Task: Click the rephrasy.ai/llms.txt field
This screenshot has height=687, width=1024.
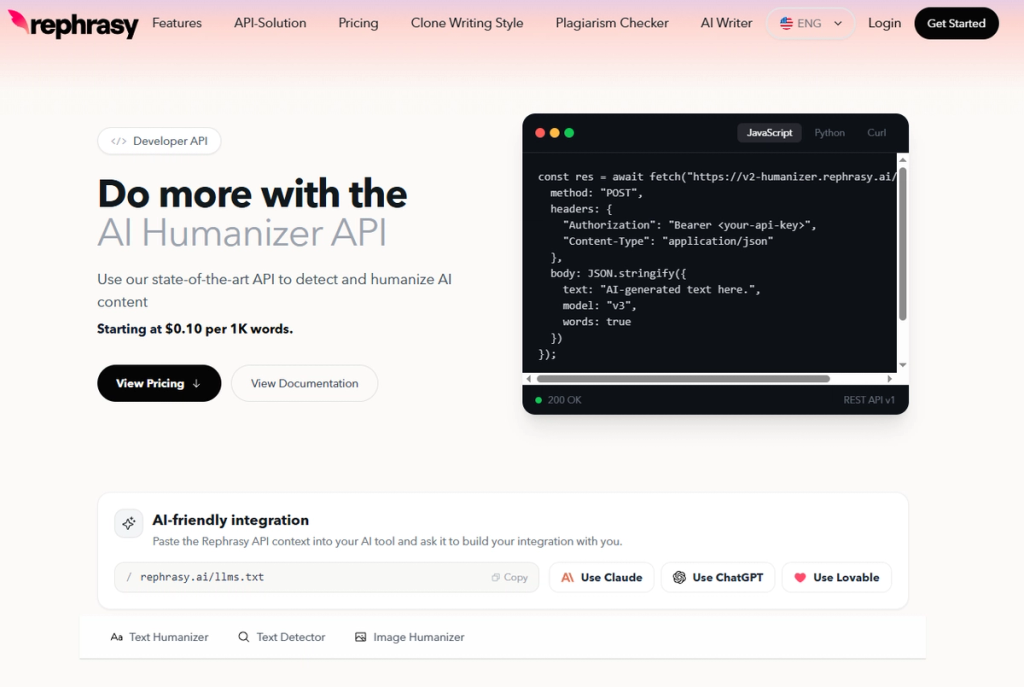Action: [x=327, y=577]
